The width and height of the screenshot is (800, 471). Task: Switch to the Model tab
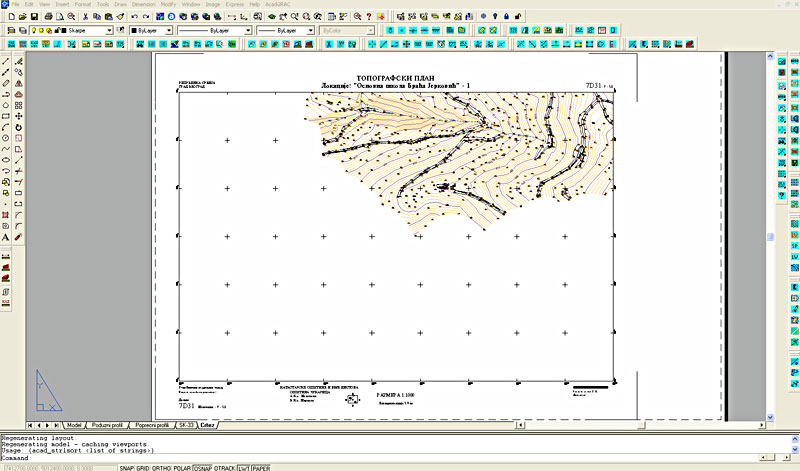pos(74,425)
